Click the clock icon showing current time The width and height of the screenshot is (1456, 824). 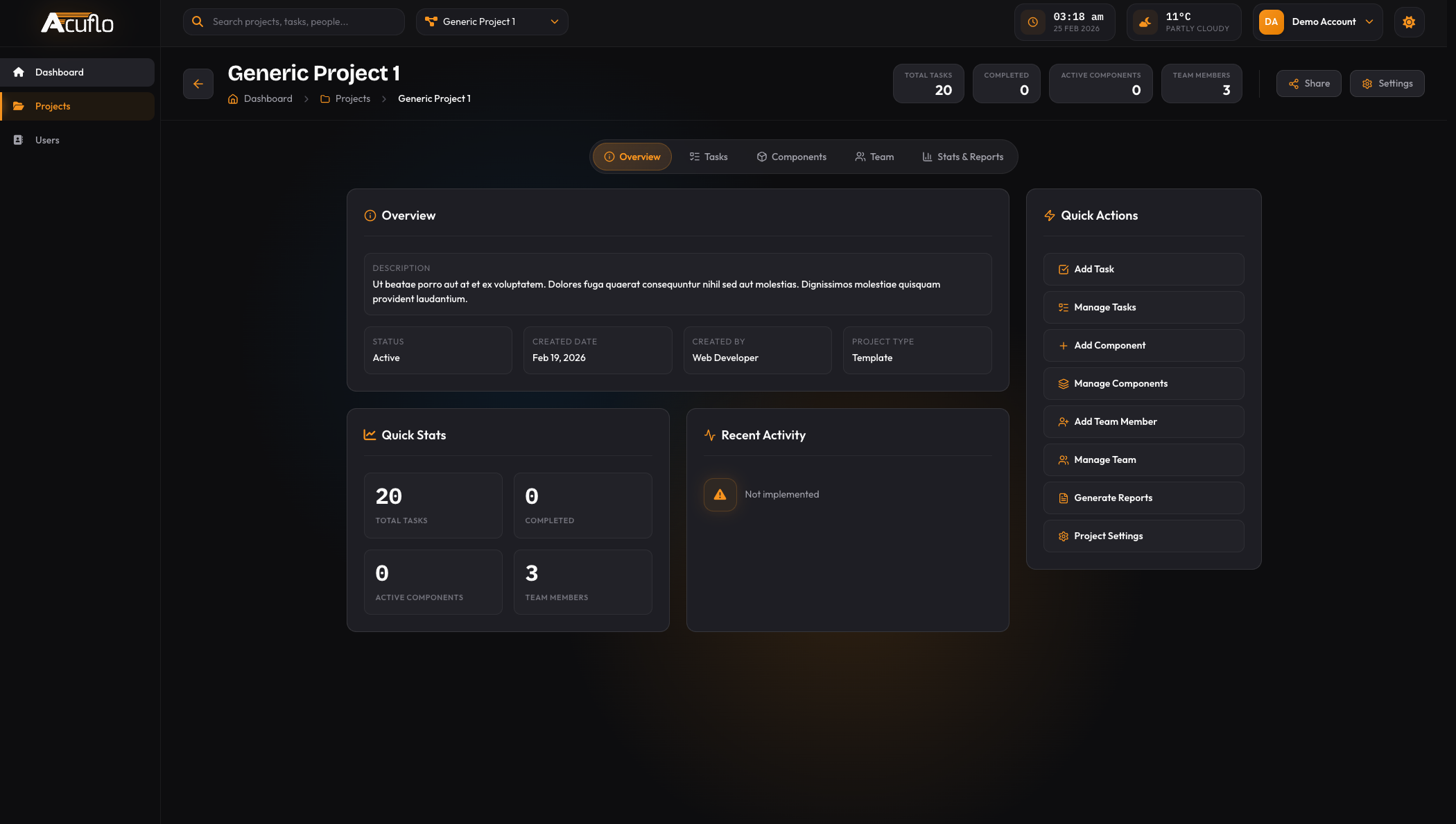[x=1032, y=21]
